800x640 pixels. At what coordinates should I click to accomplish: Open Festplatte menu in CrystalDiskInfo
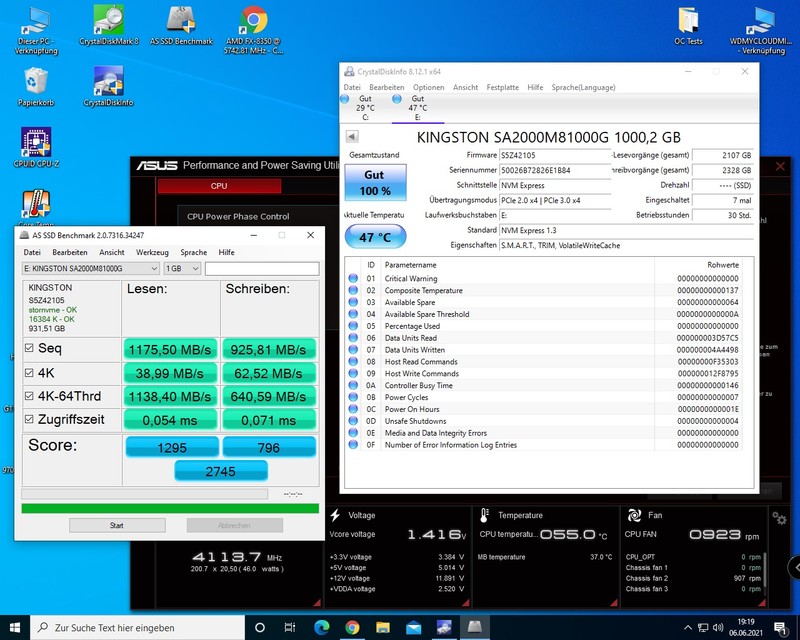502,87
